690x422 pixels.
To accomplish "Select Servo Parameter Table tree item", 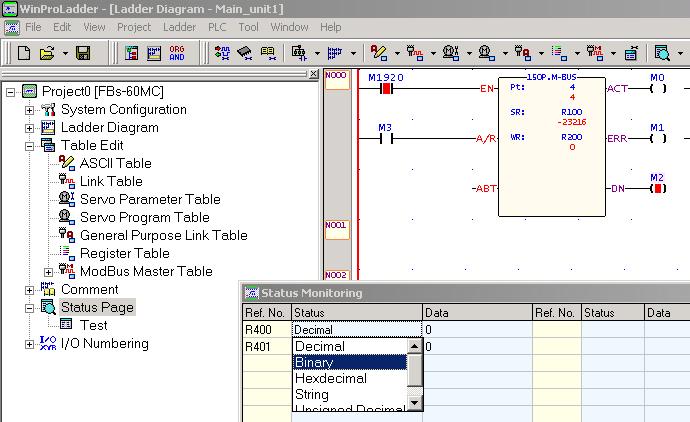I will click(150, 199).
